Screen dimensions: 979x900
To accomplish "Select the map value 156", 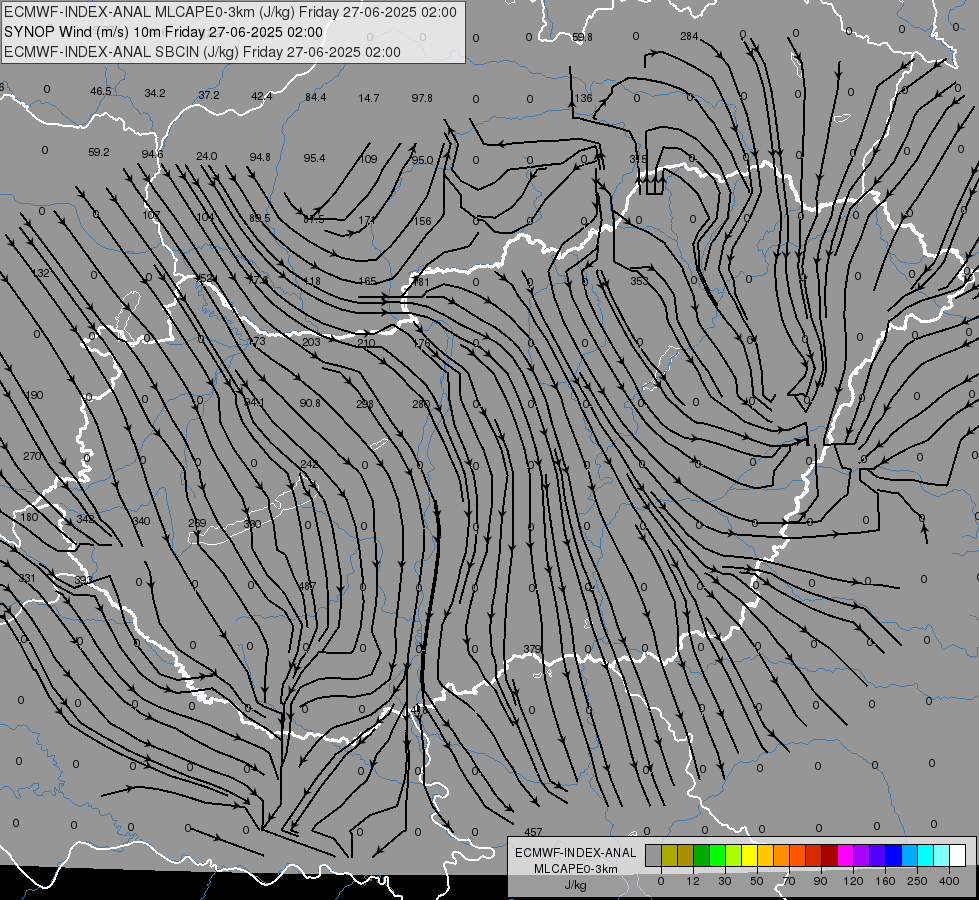I will point(422,220).
